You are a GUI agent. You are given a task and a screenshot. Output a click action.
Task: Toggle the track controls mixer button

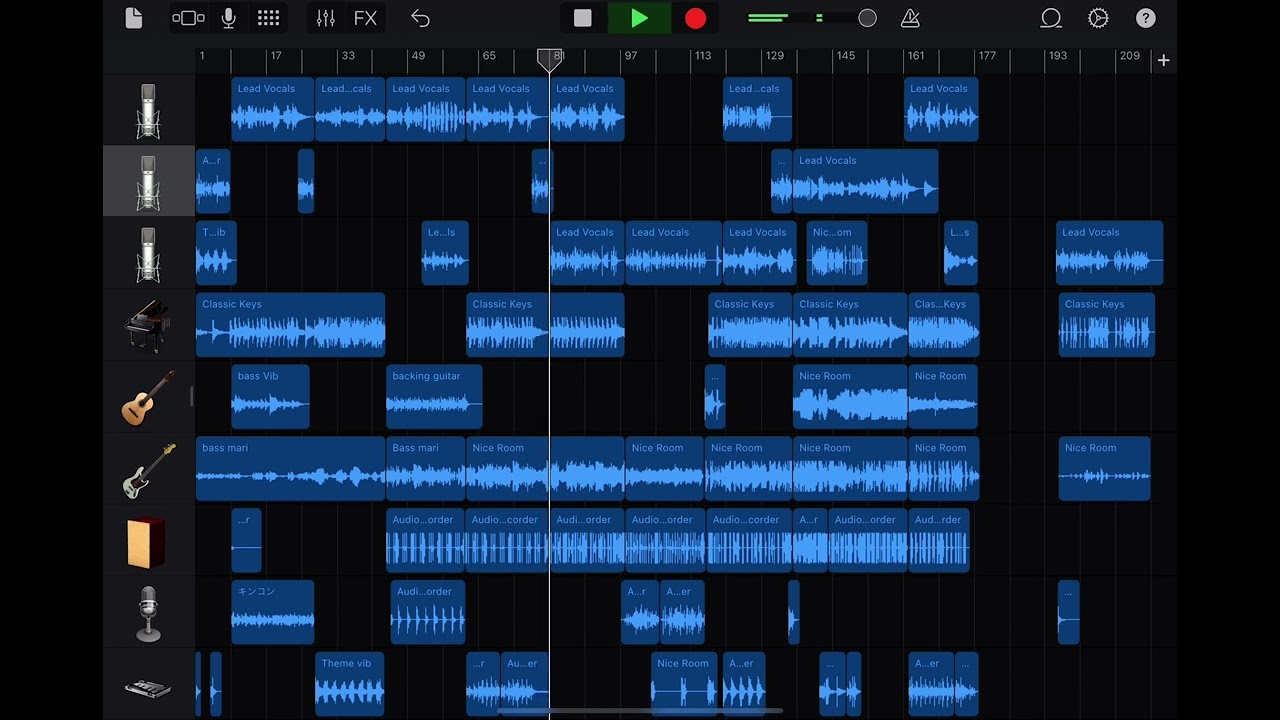coord(326,18)
